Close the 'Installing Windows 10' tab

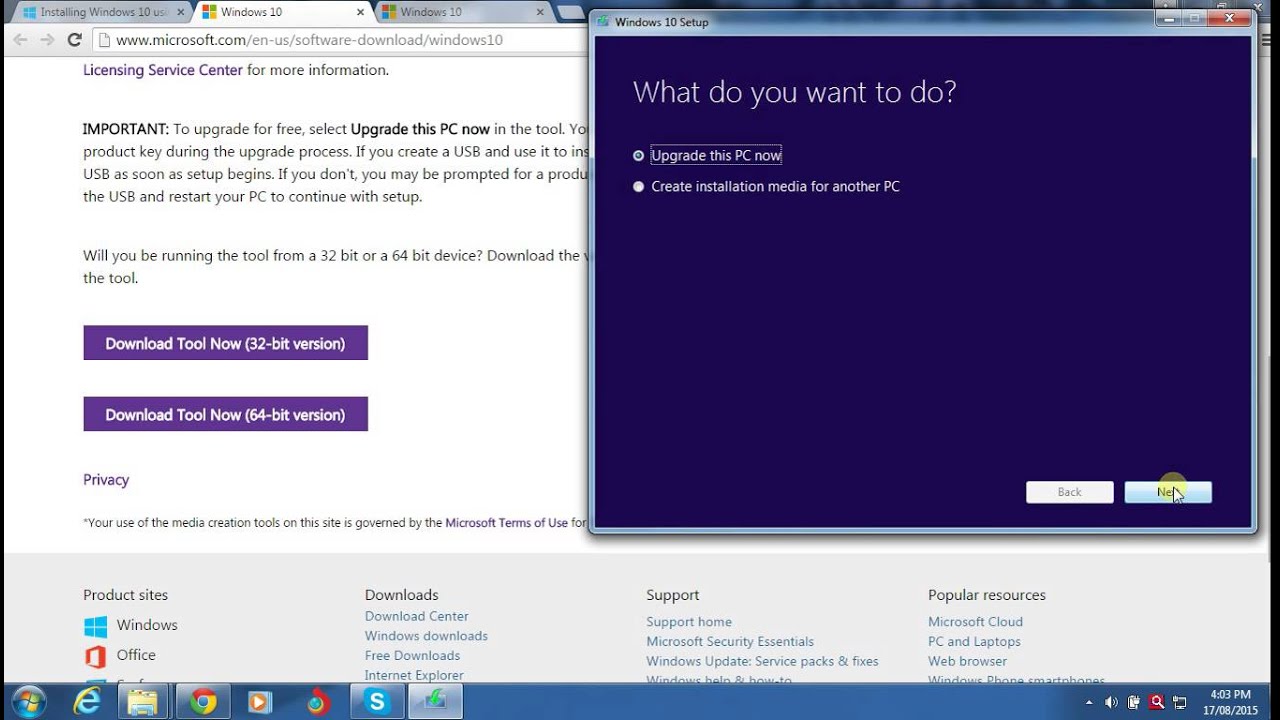[180, 12]
